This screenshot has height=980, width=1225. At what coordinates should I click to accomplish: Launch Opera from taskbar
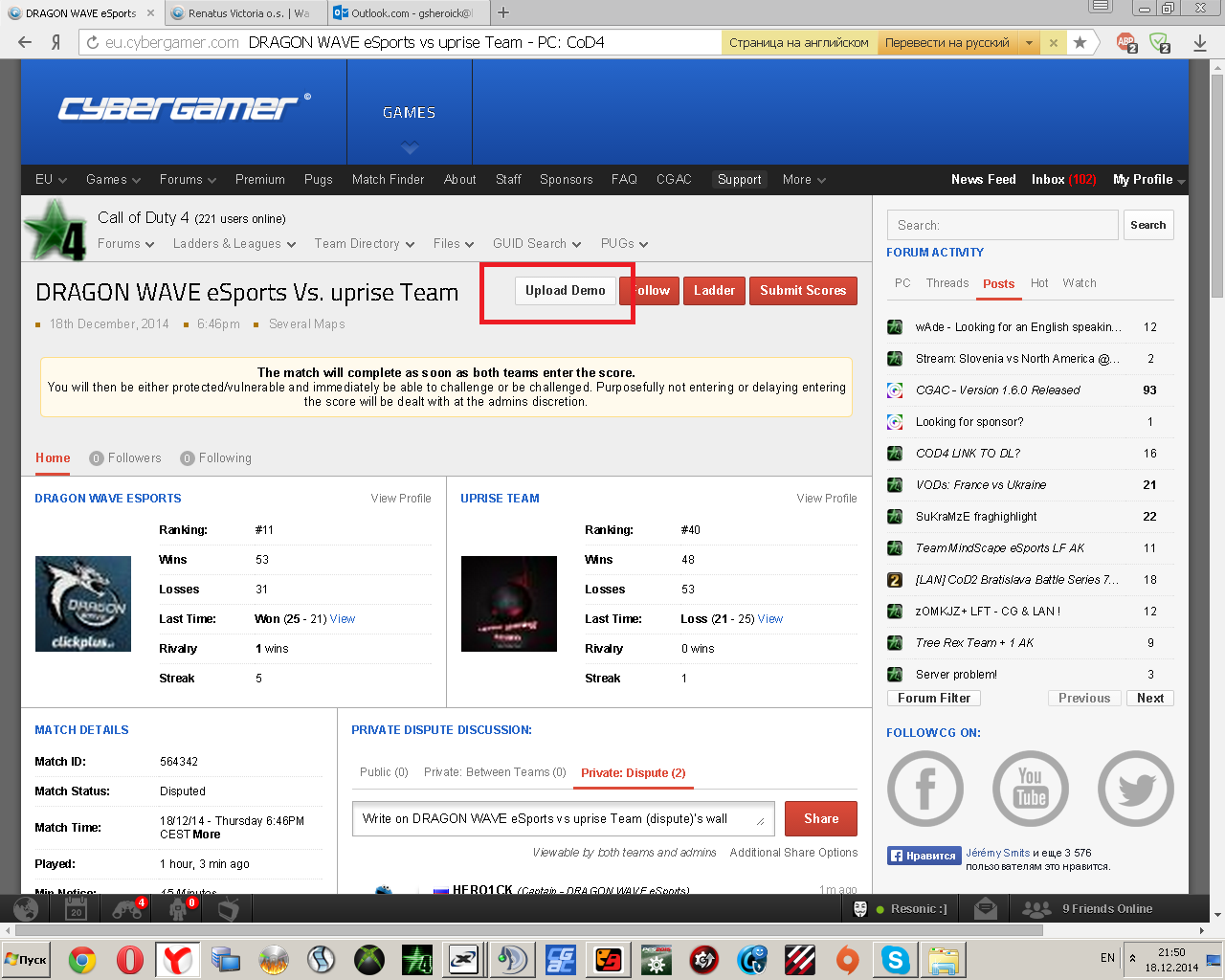pyautogui.click(x=130, y=959)
